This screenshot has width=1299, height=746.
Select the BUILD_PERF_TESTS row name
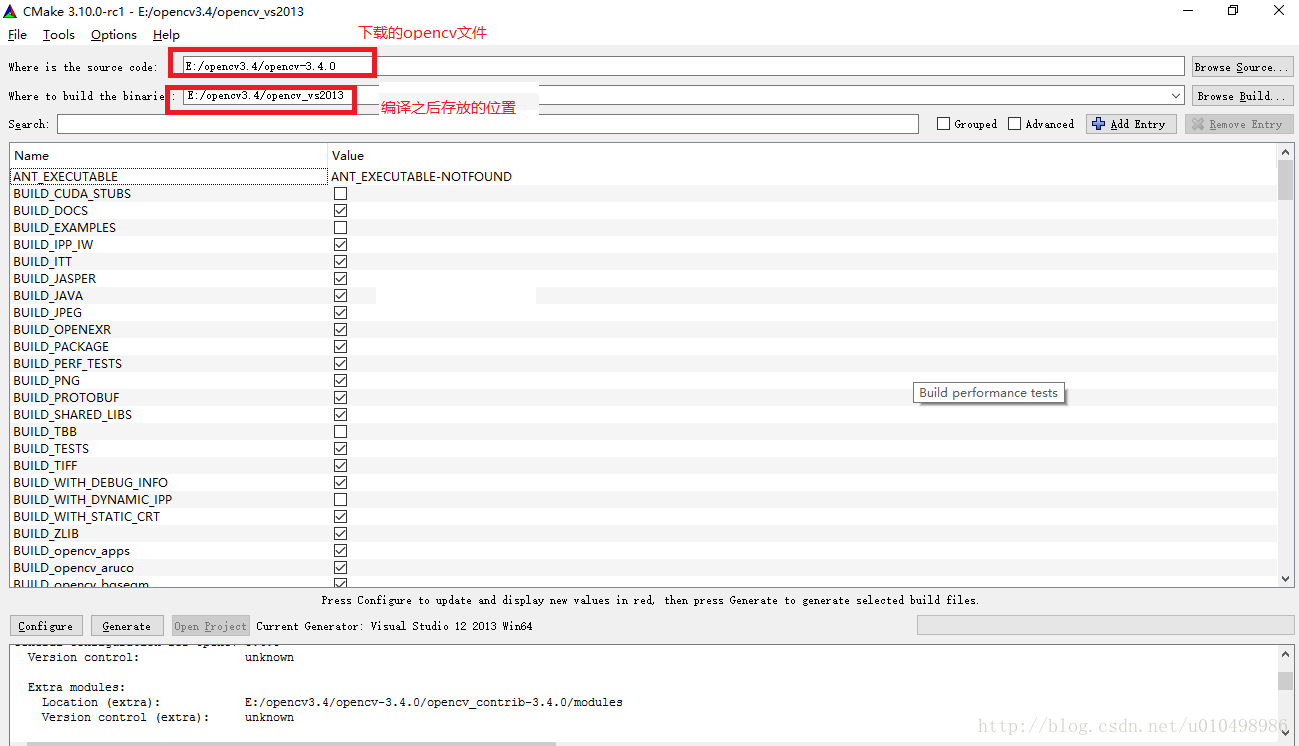67,363
